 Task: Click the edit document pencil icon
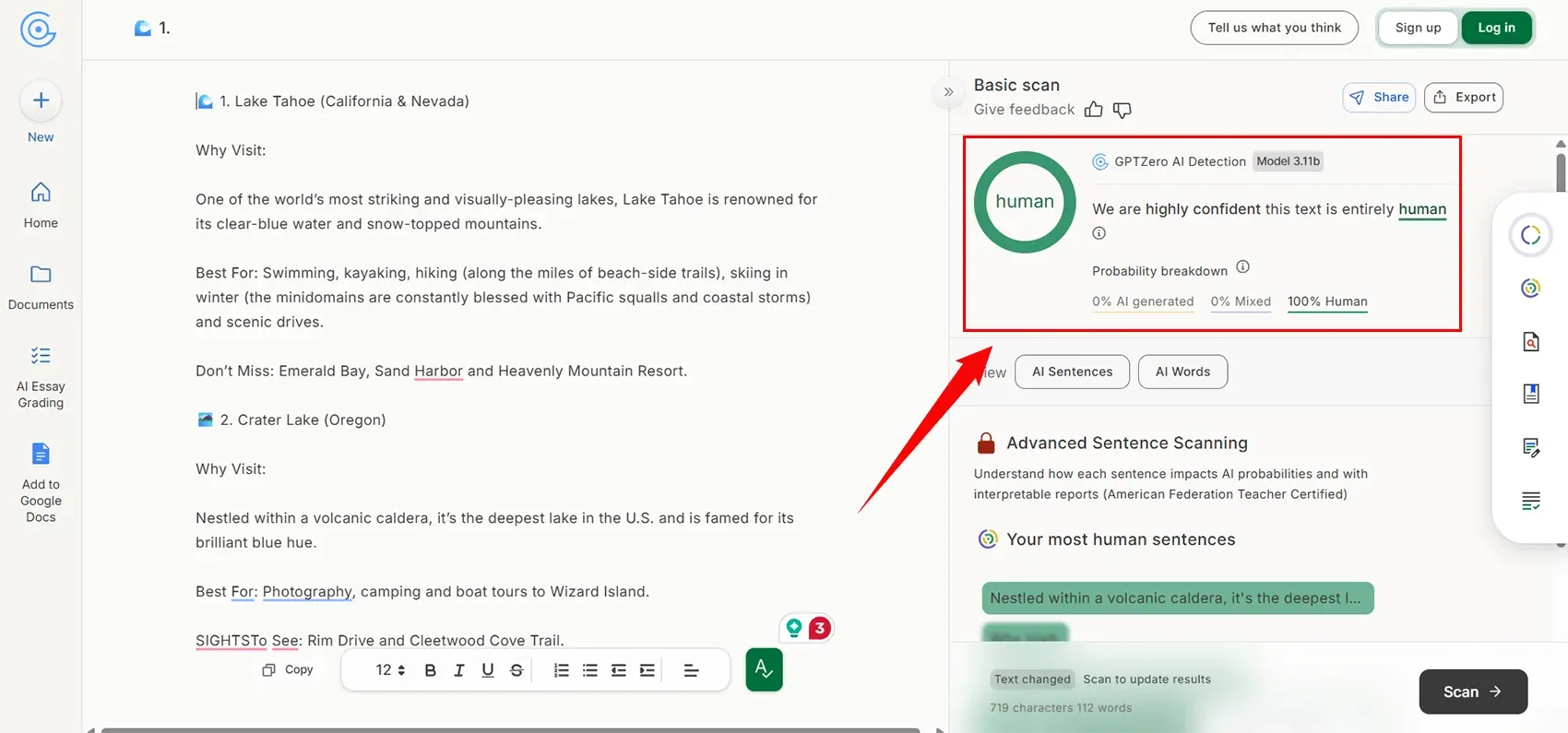pos(1530,448)
